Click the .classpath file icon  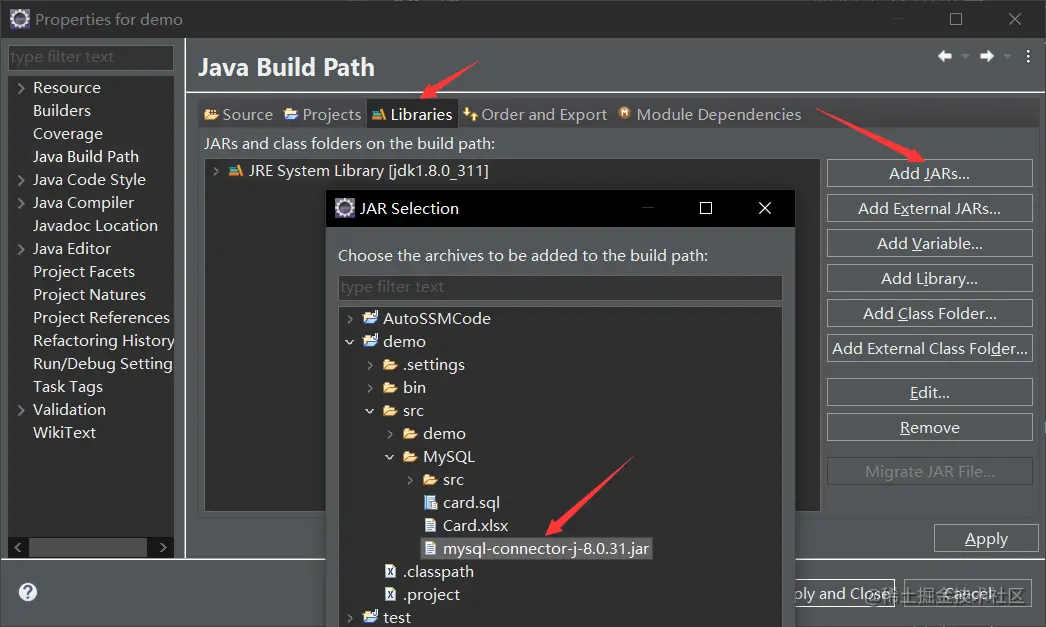click(x=391, y=571)
